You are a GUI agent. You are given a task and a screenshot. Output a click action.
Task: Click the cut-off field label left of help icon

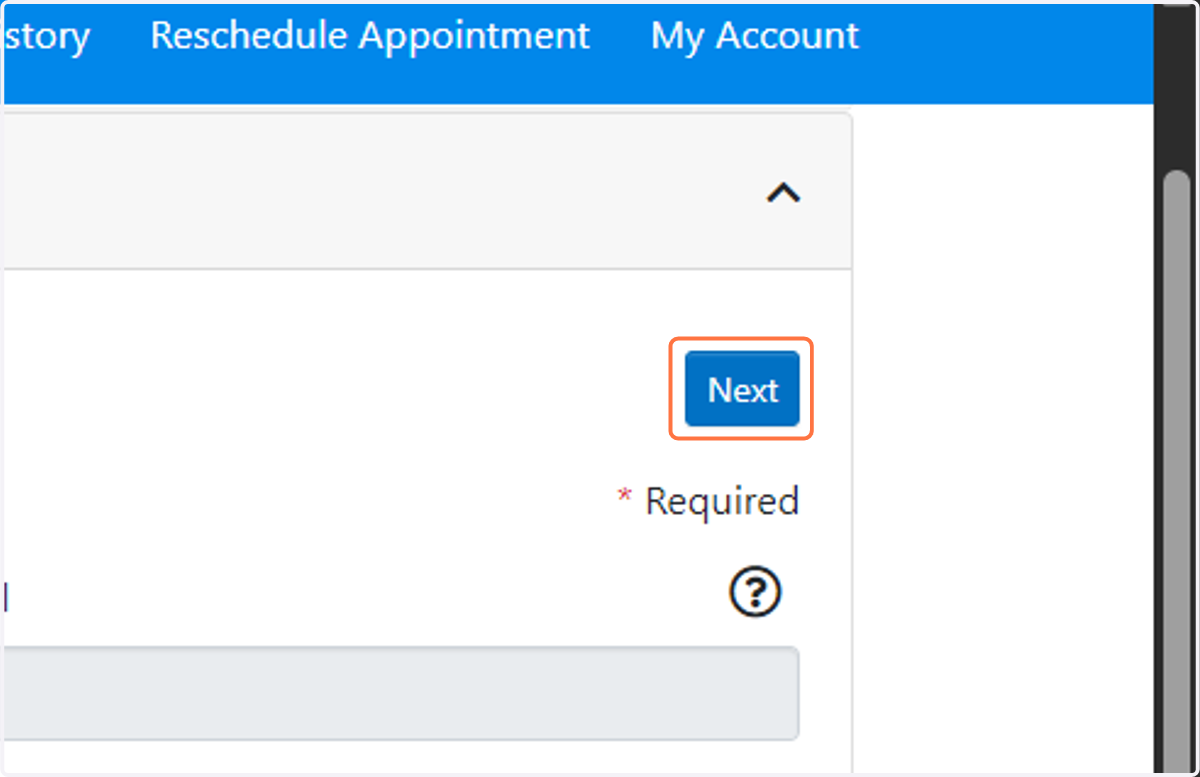(4, 597)
